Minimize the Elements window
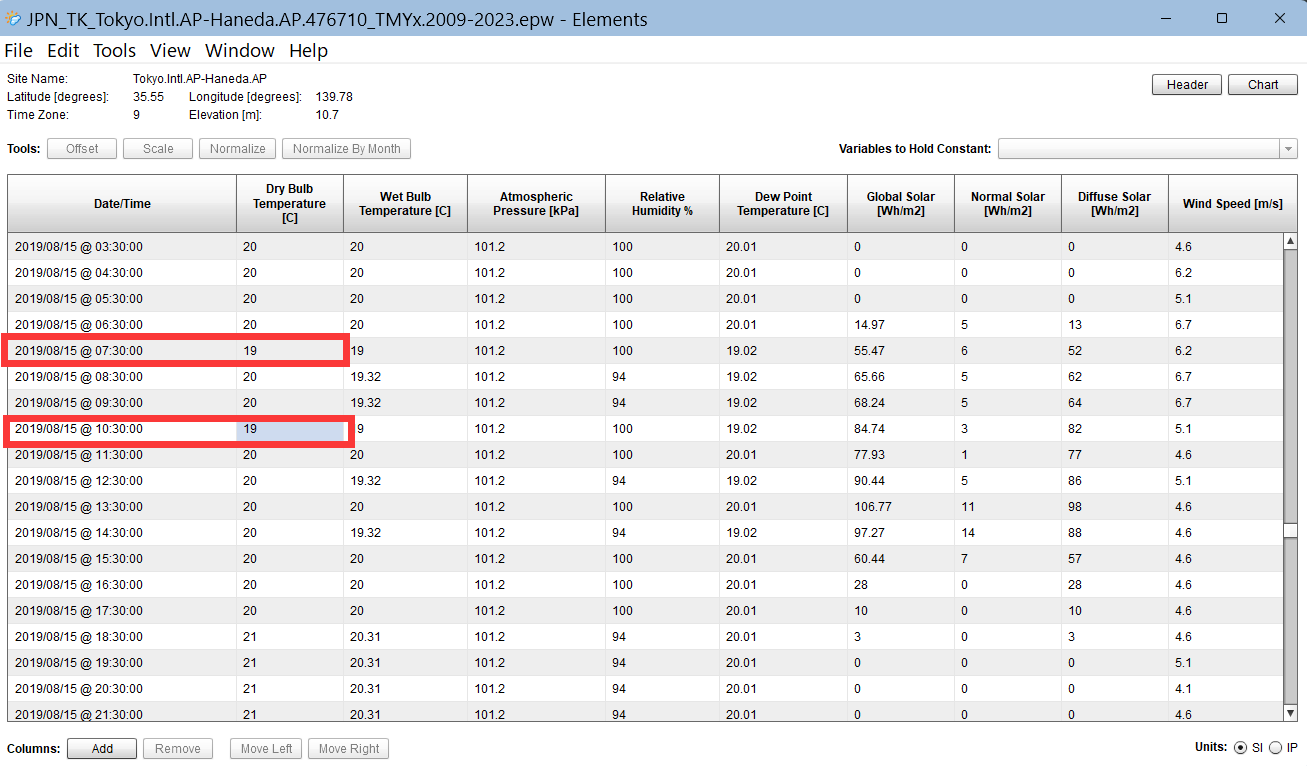This screenshot has width=1307, height=766. (1166, 19)
